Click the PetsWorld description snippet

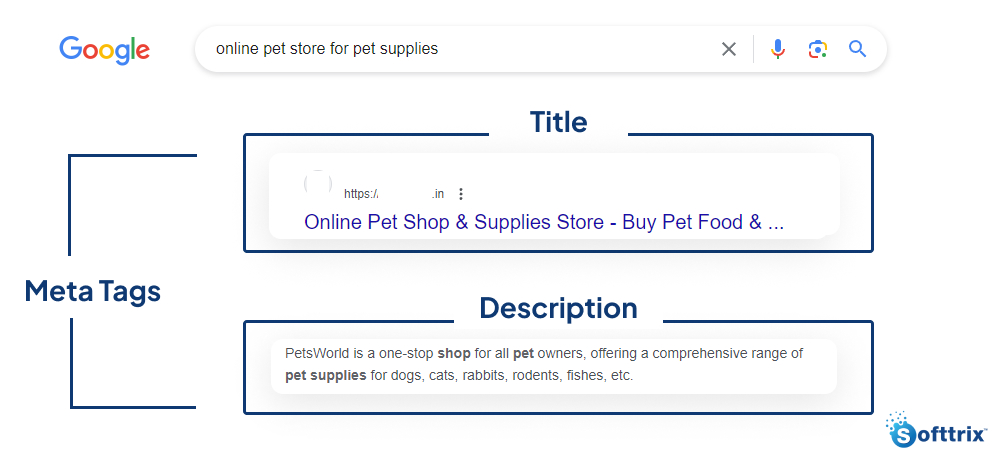(544, 364)
